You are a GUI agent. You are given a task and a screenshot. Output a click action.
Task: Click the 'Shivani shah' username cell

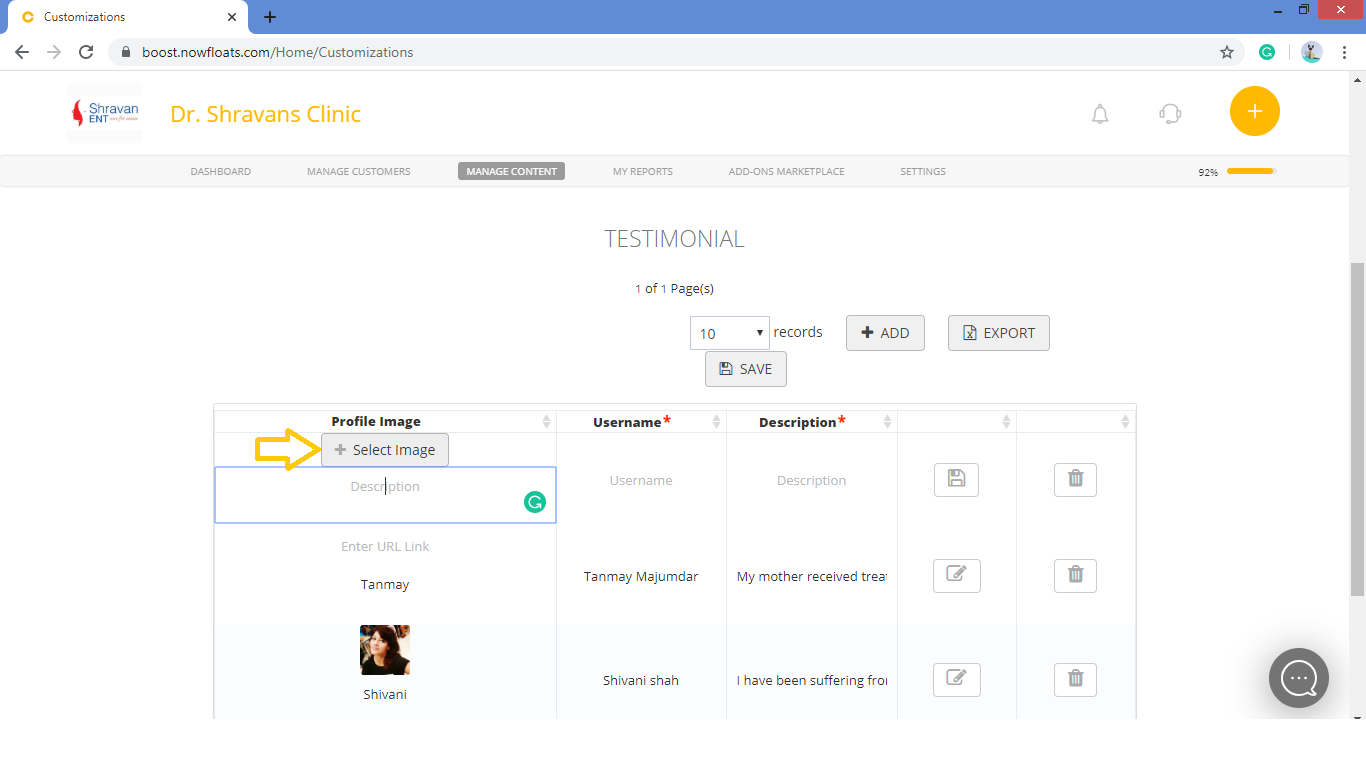pos(641,680)
